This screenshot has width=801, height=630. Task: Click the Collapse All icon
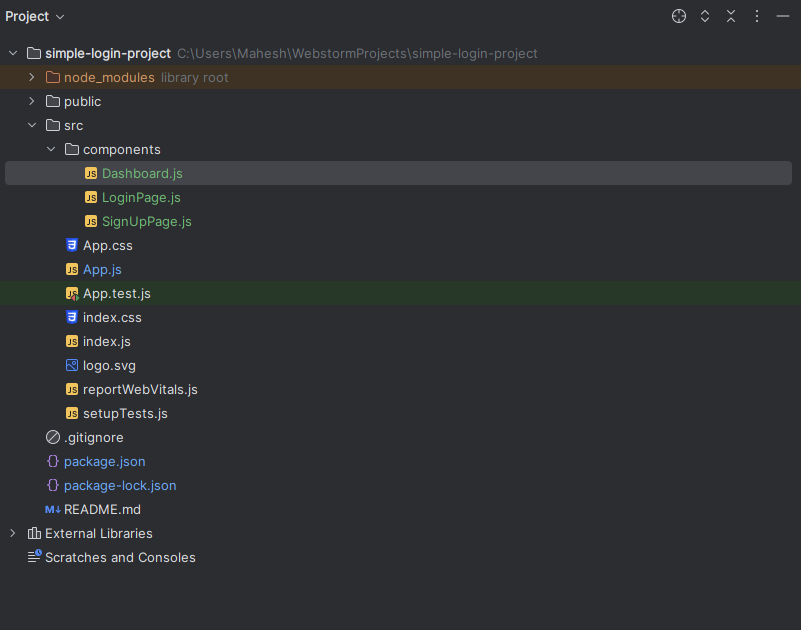point(731,16)
